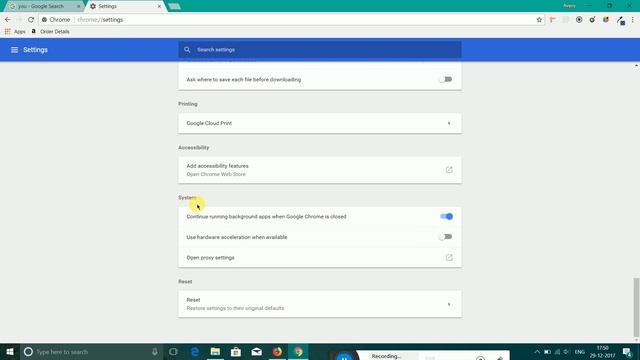
Task: Open the Mail app from the taskbar
Action: pos(257,352)
